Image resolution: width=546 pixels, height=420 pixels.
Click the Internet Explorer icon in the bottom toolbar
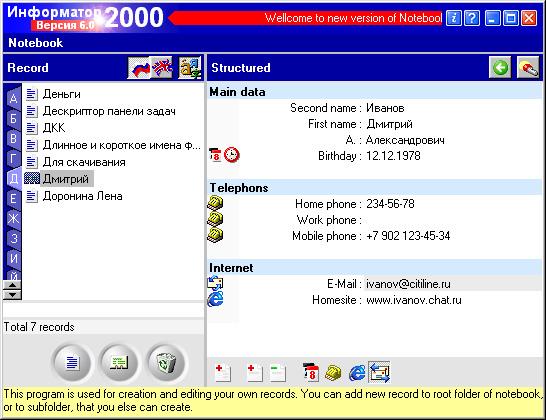(357, 373)
